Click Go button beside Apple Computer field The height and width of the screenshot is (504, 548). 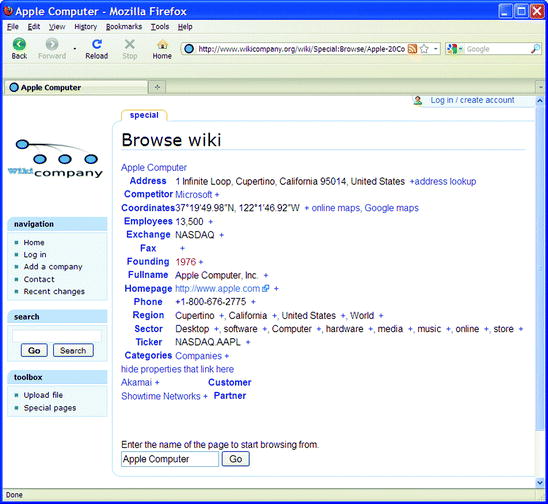point(236,459)
